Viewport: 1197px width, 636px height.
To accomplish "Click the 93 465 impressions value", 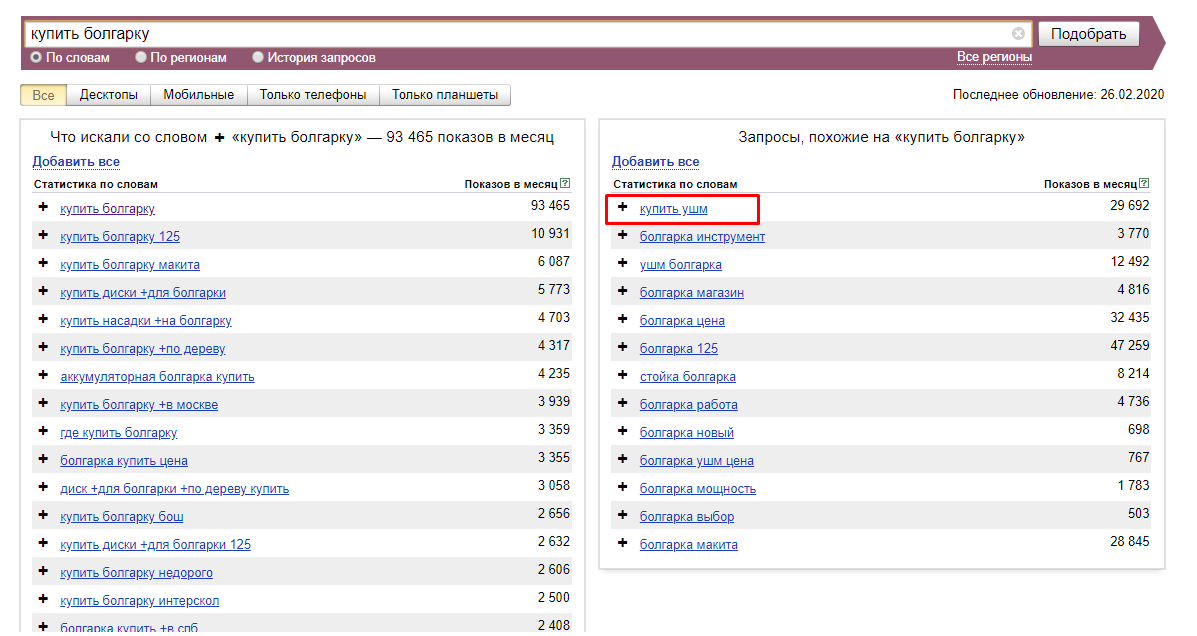I will [x=550, y=205].
